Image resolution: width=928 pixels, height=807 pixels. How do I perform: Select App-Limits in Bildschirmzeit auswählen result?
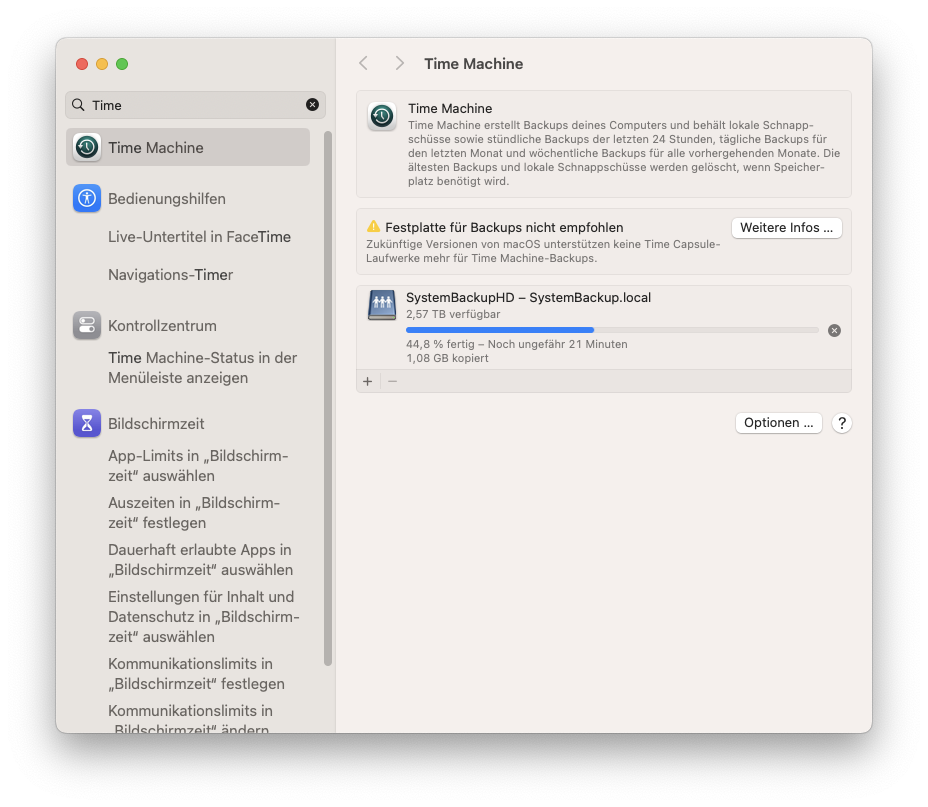pos(198,466)
